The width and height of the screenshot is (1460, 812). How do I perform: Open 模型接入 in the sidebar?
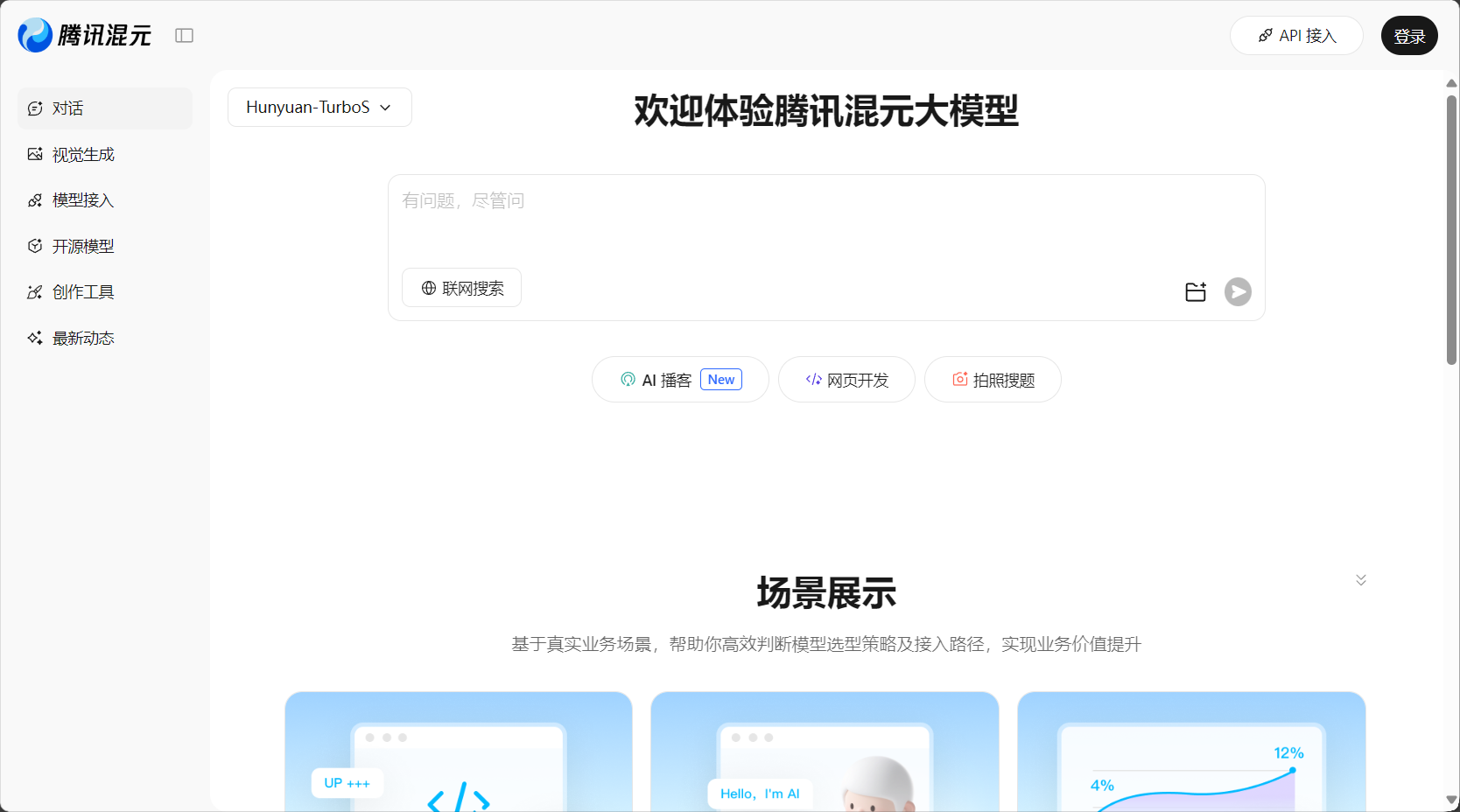point(105,200)
